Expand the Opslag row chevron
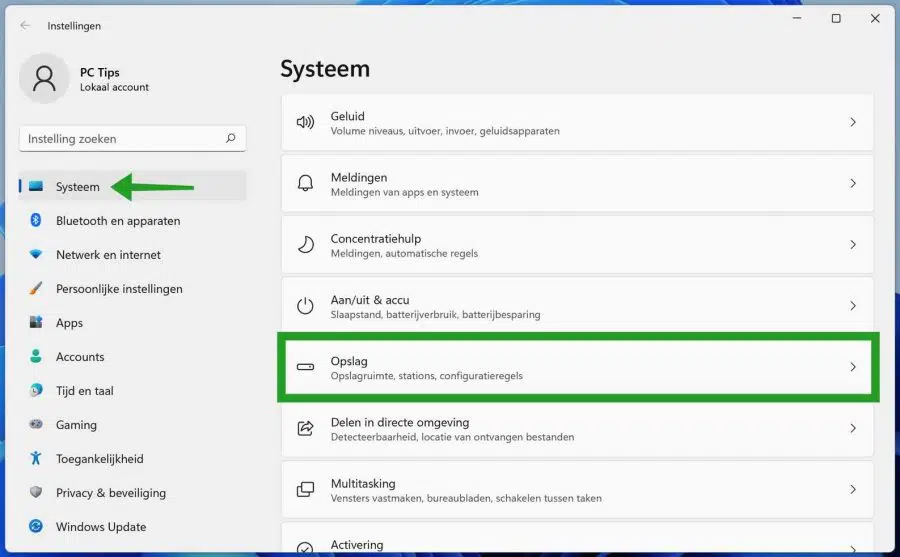Screen dimensions: 900x557 853,367
